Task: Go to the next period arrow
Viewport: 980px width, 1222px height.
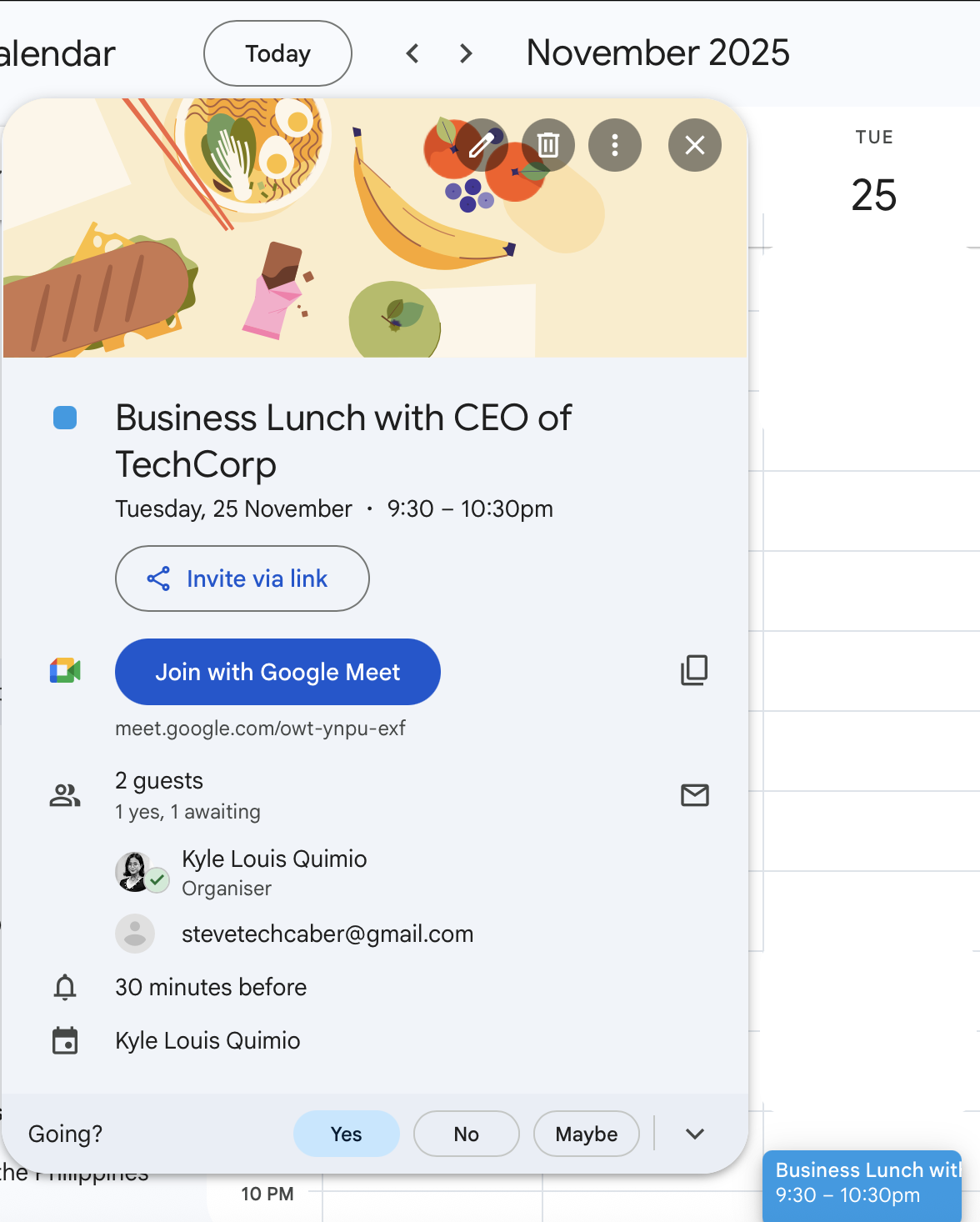Action: [466, 54]
